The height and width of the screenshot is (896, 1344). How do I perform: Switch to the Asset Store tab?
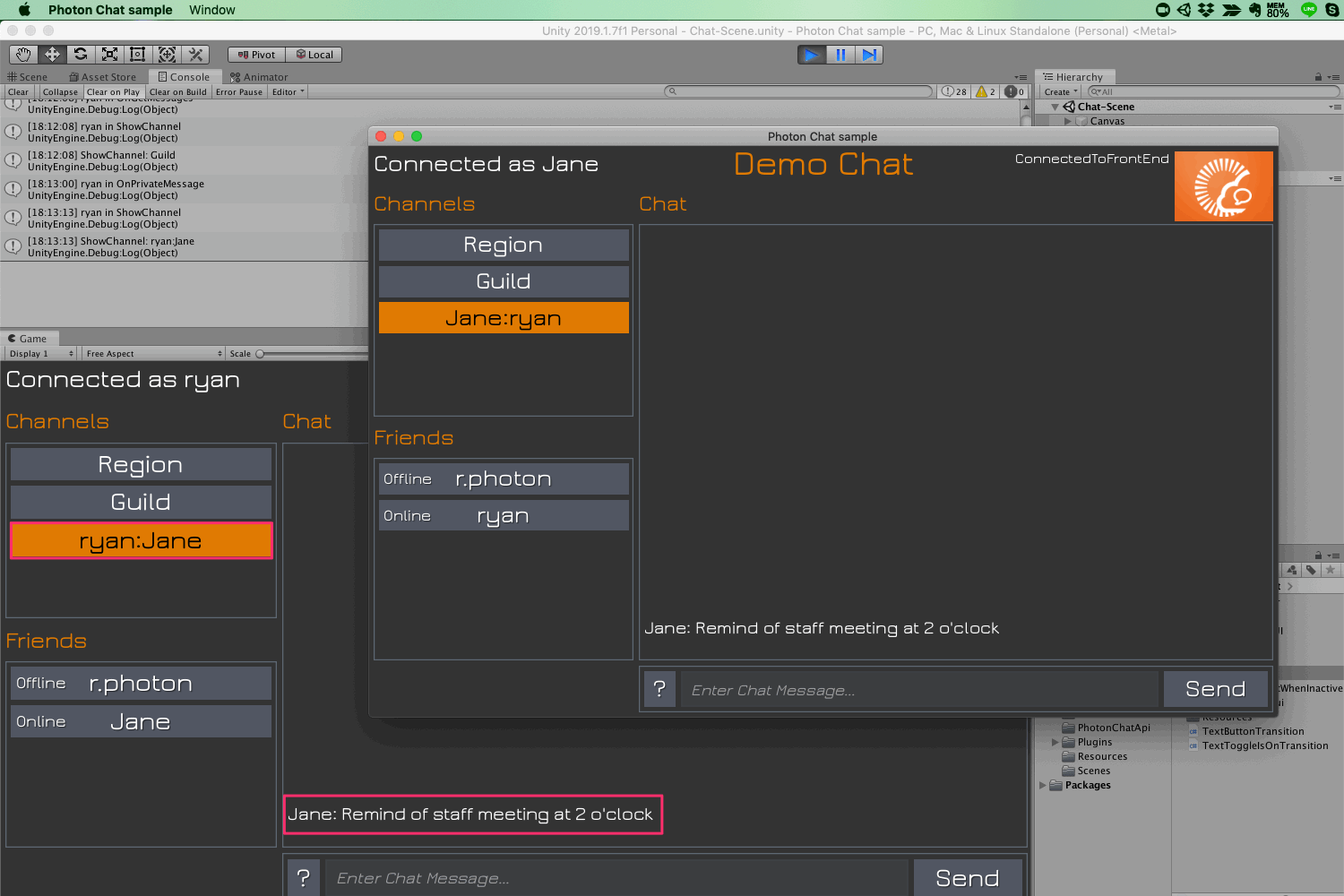[103, 77]
